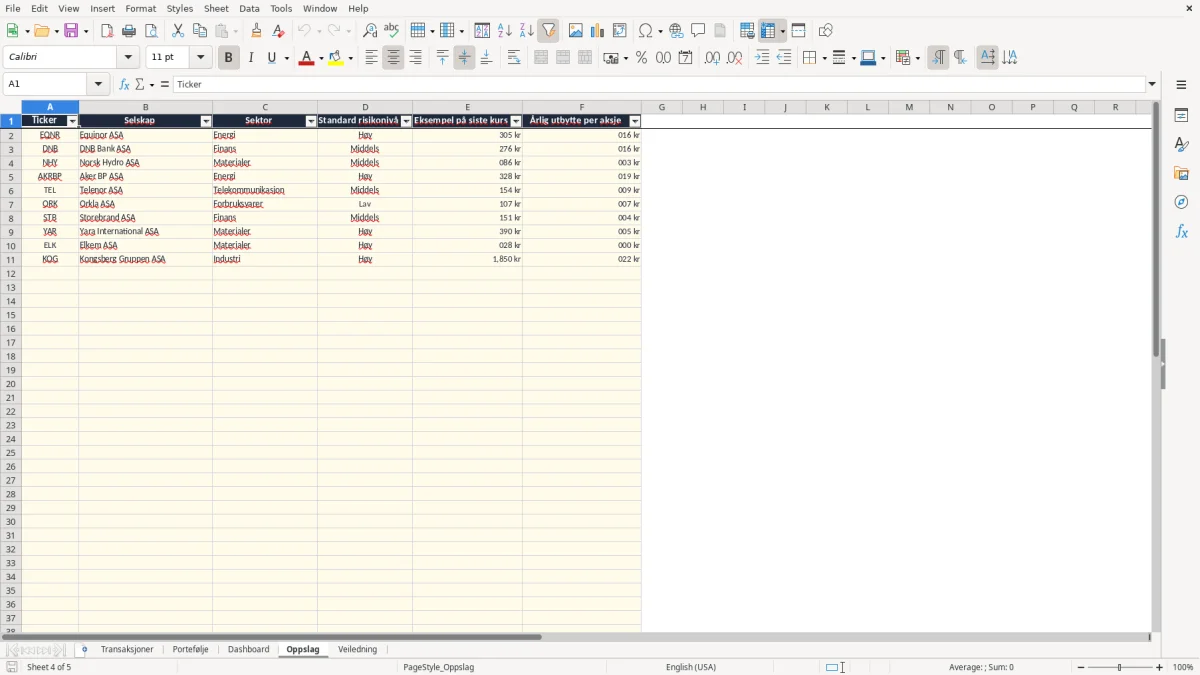The width and height of the screenshot is (1200, 675).
Task: Apply the red font color
Action: [x=306, y=58]
